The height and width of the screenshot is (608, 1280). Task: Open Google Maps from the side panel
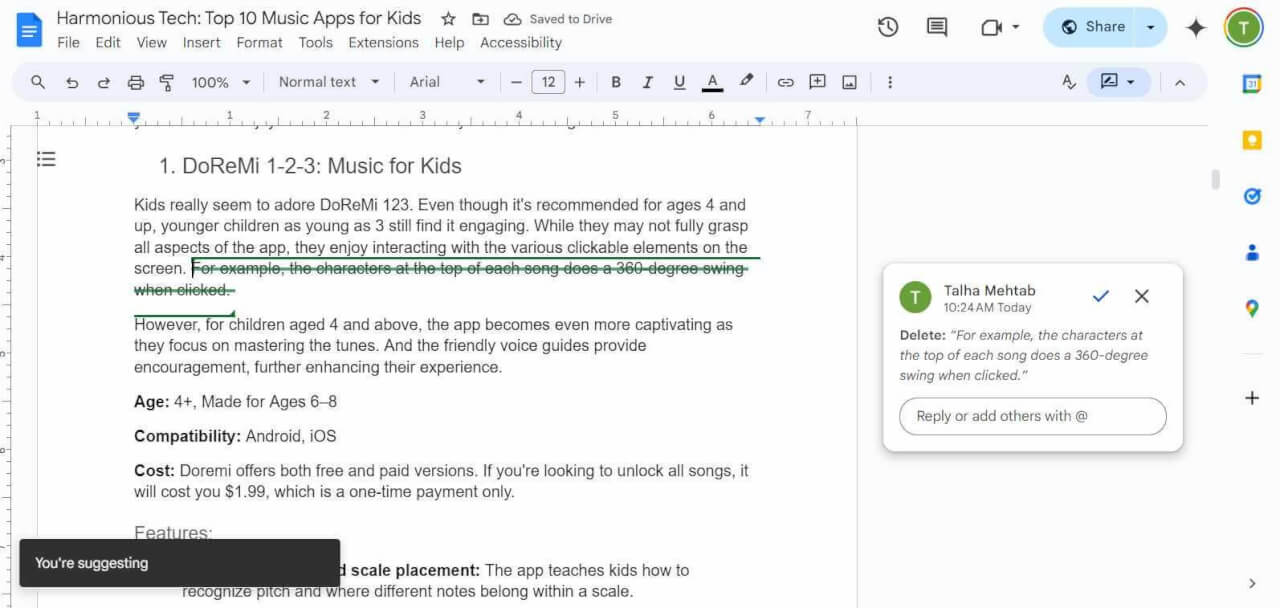(1252, 308)
